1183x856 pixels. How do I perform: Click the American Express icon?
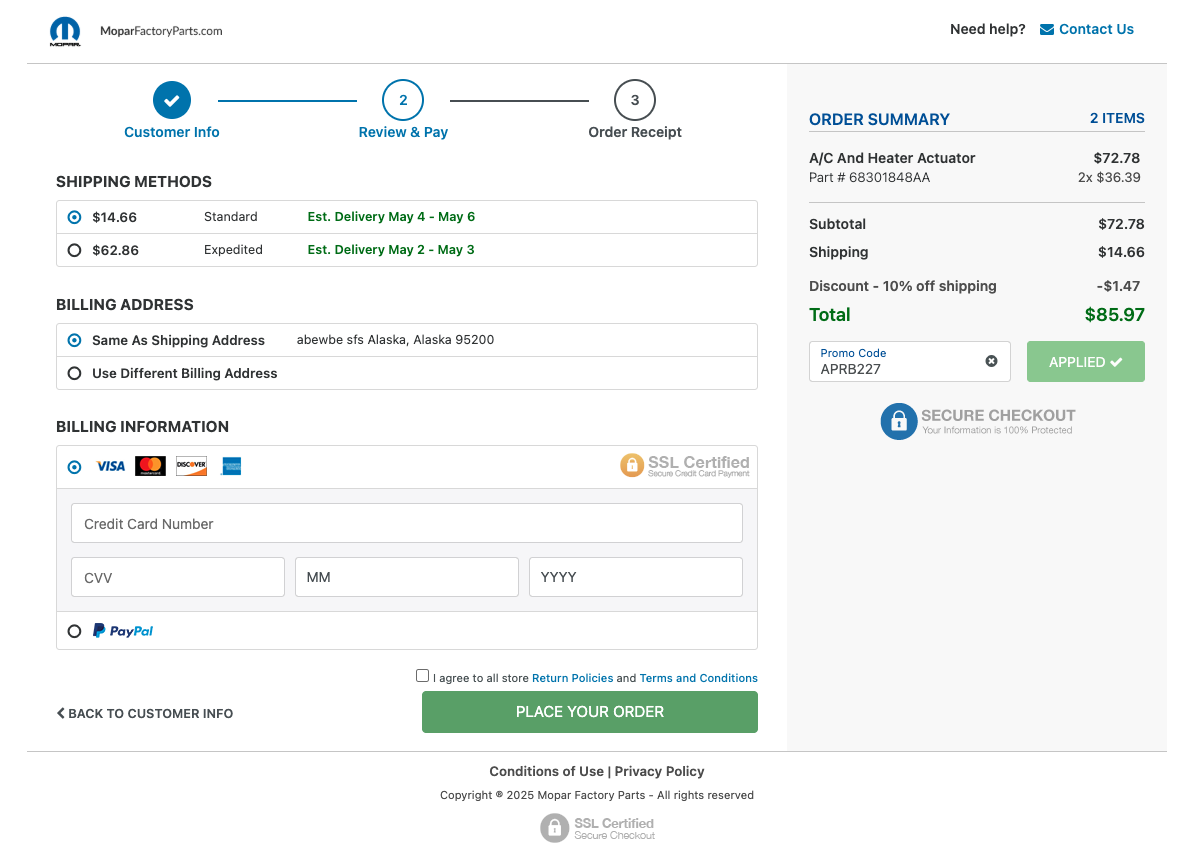click(230, 466)
